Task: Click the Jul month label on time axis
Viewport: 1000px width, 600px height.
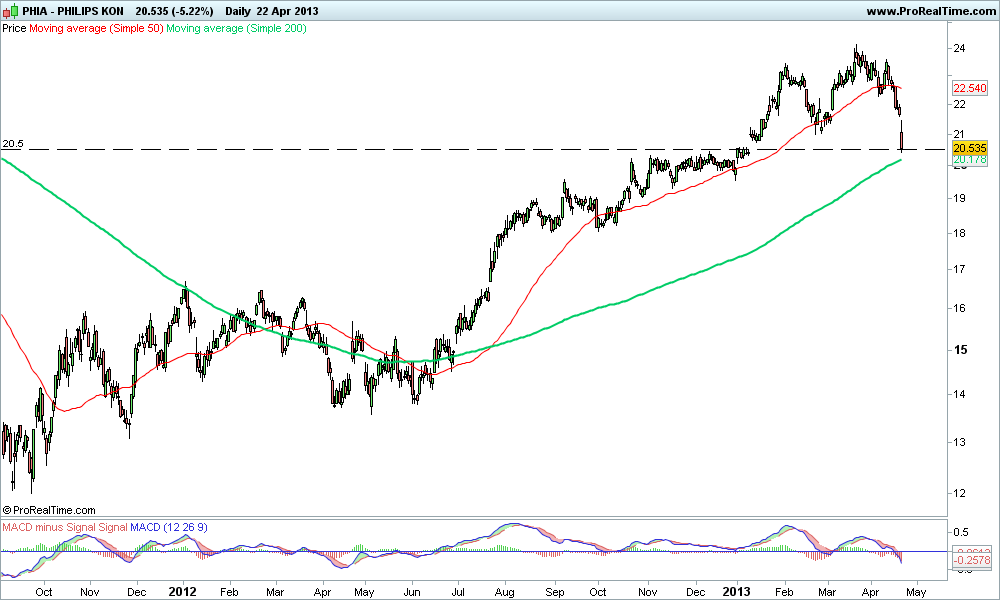Action: tap(458, 592)
